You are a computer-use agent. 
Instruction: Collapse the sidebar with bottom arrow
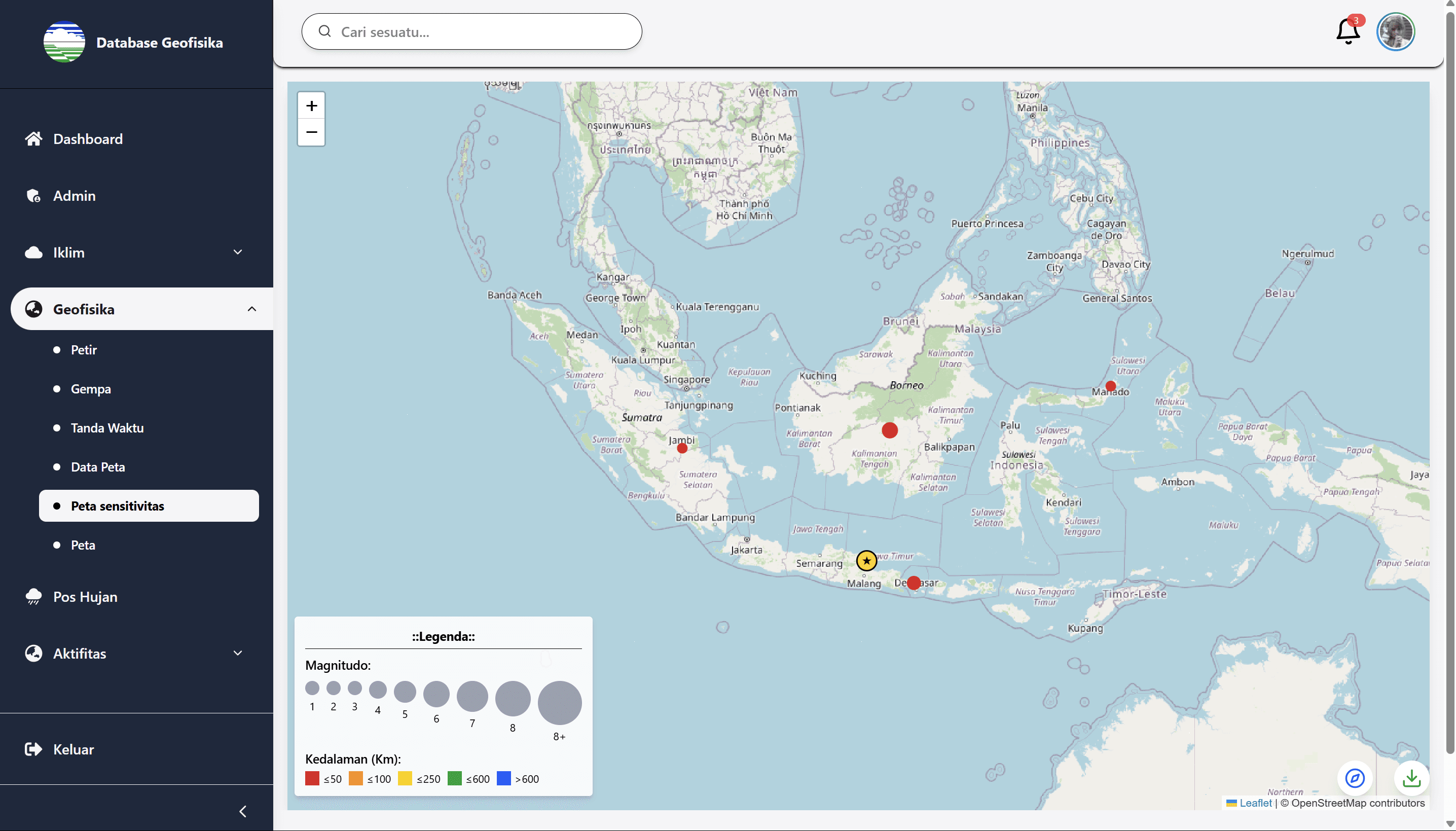(243, 810)
